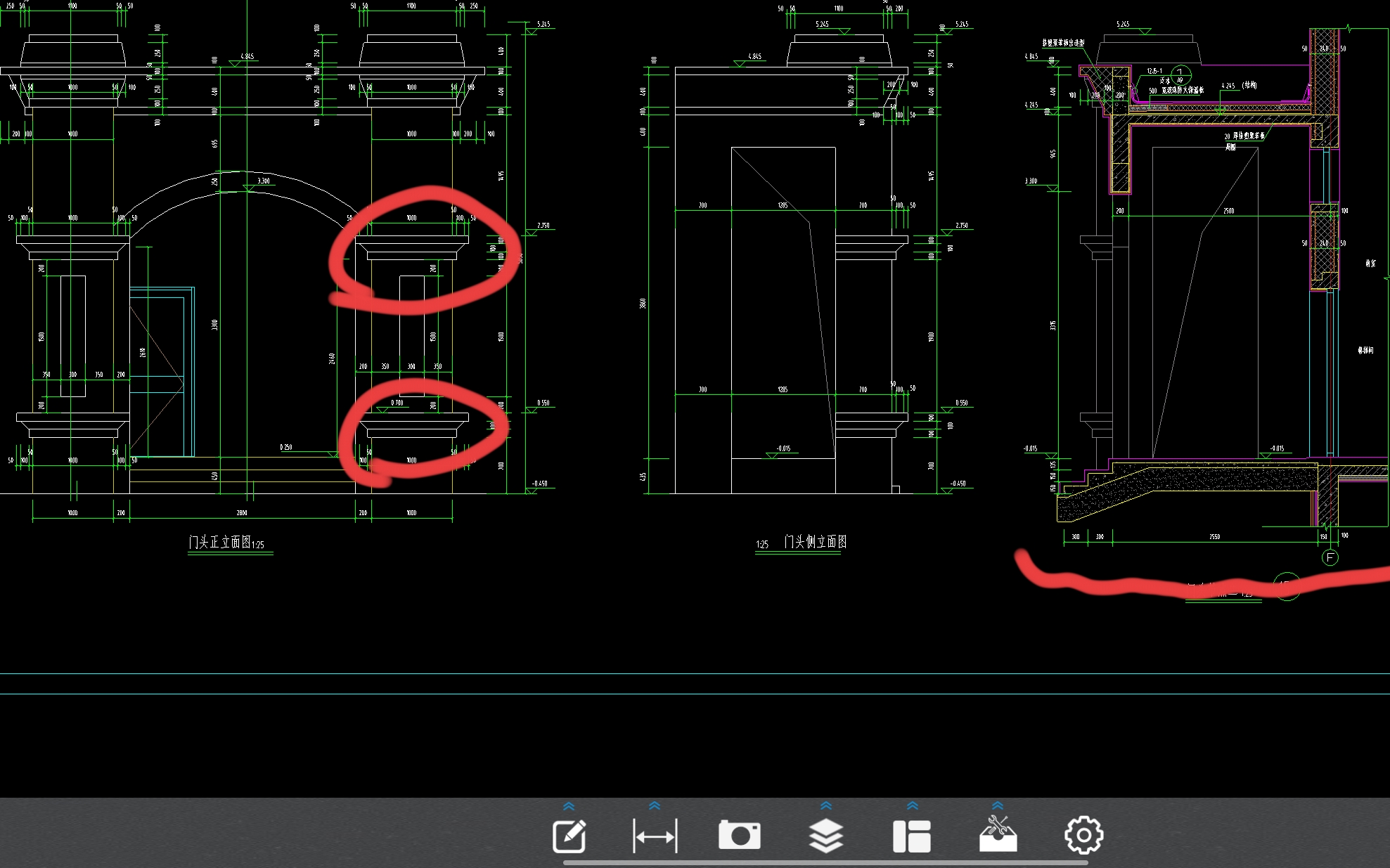Open the layers stack icon
This screenshot has width=1390, height=868.
[x=825, y=836]
